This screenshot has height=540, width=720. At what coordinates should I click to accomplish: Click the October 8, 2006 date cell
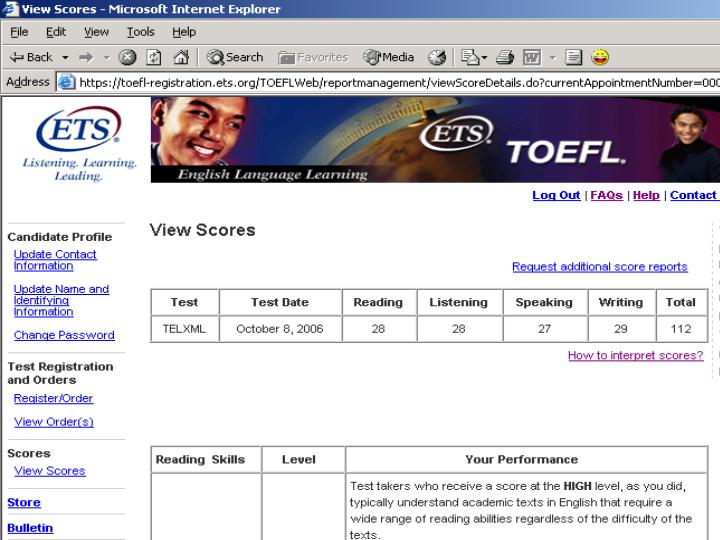pos(280,329)
